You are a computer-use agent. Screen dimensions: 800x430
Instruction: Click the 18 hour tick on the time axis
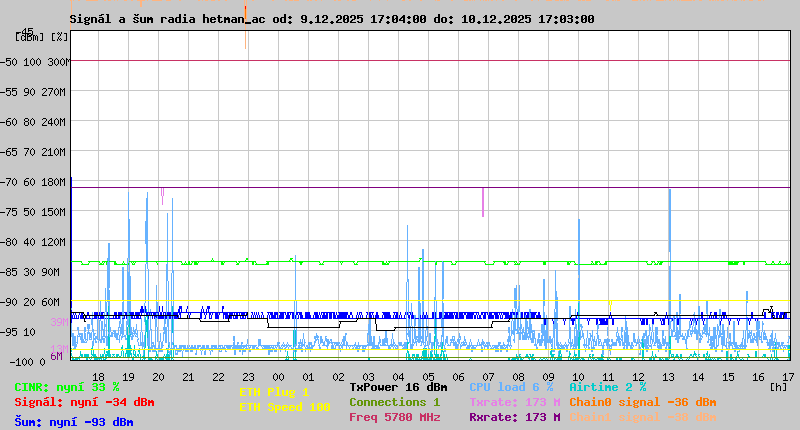(98, 377)
